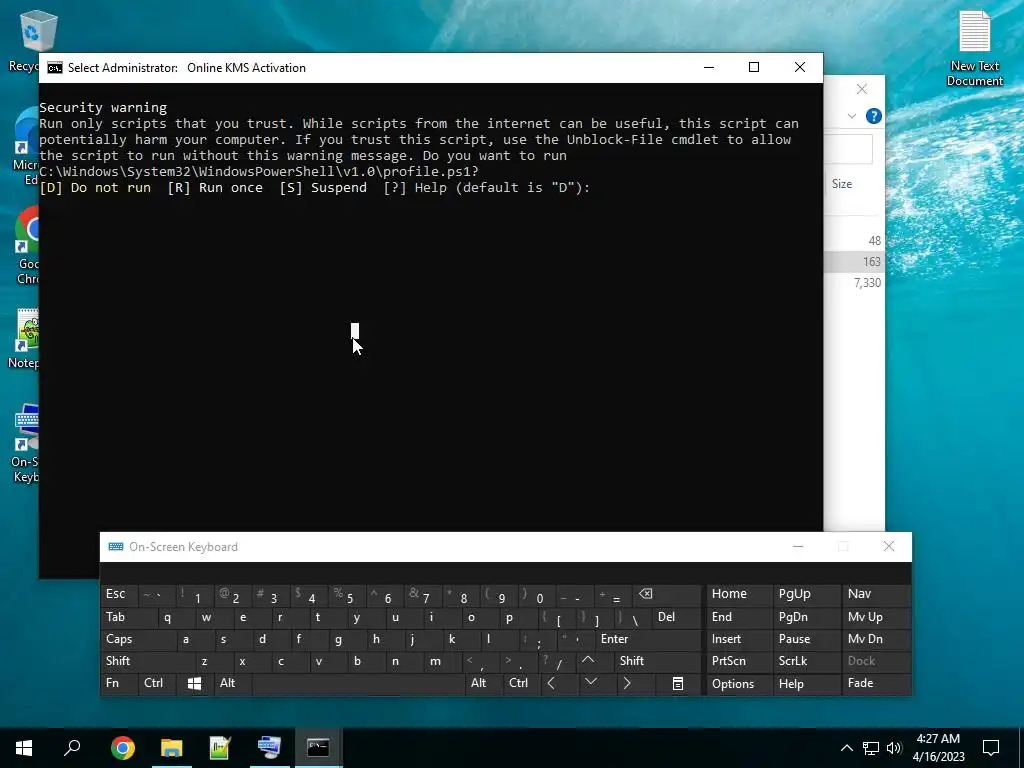
Task: Open the network tray icon
Action: click(871, 748)
